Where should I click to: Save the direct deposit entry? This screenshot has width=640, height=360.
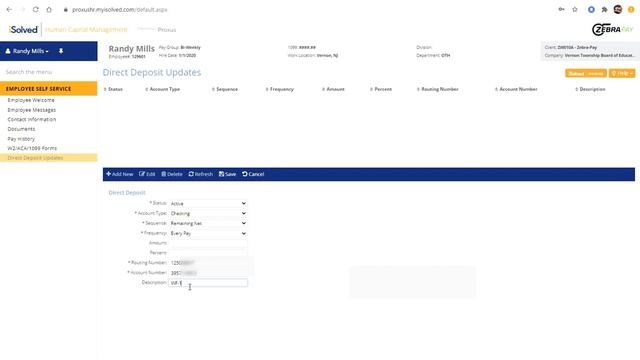pyautogui.click(x=227, y=174)
